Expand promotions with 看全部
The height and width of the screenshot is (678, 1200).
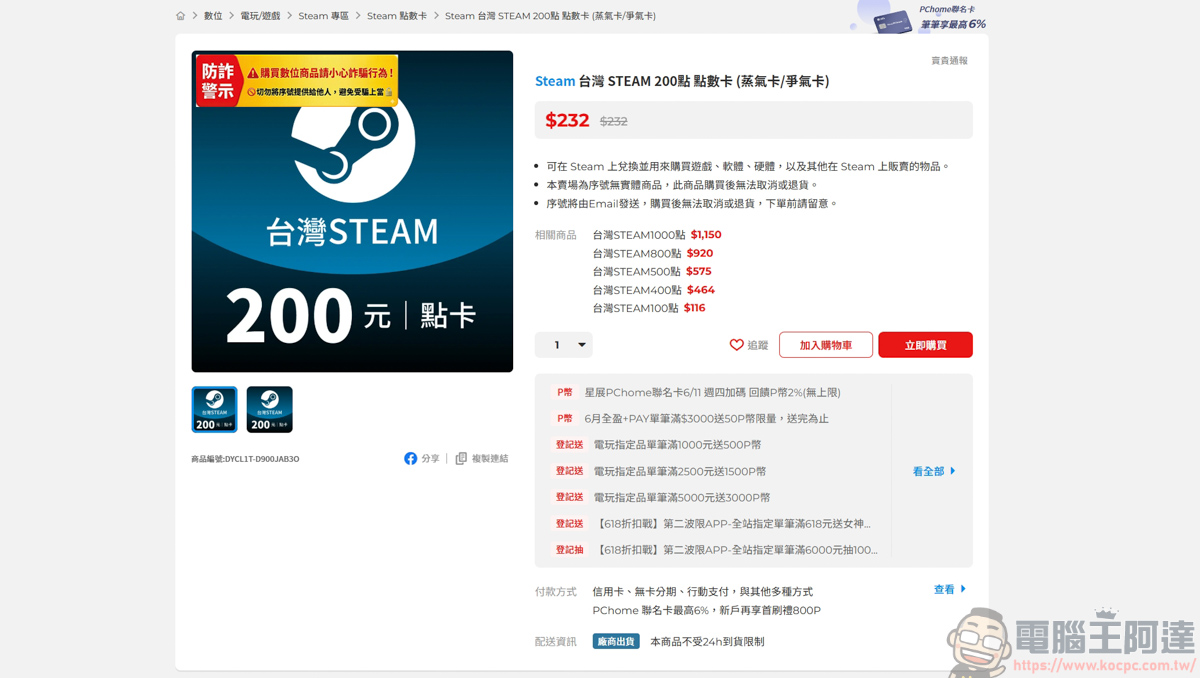click(x=934, y=471)
